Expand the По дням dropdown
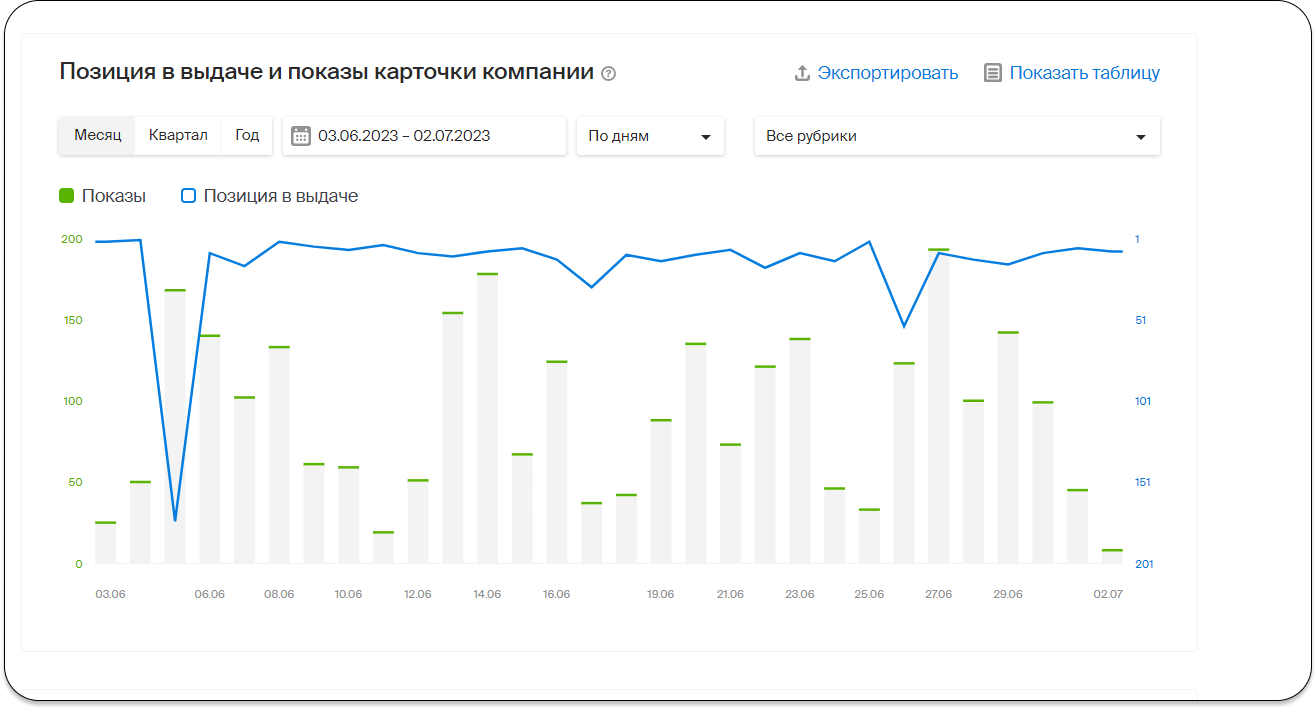Screen dimensions: 1316x709 [x=650, y=136]
